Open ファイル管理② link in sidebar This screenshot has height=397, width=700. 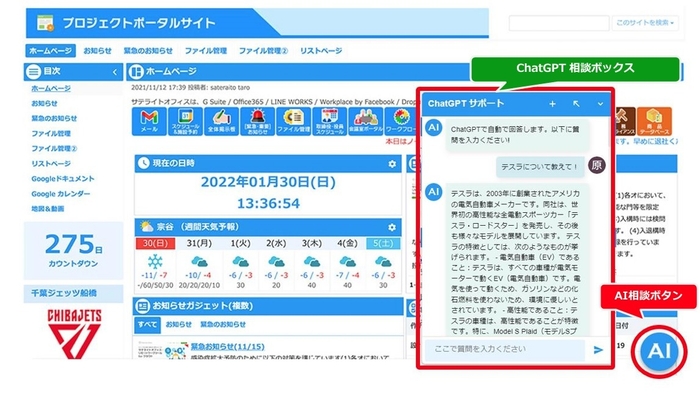[54, 148]
